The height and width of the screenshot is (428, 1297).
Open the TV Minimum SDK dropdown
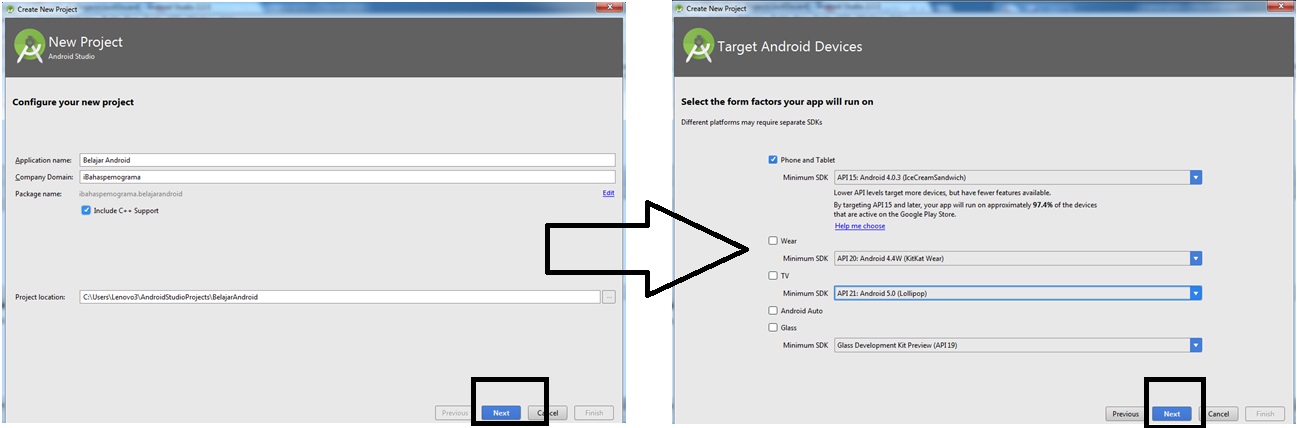pyautogui.click(x=1017, y=293)
